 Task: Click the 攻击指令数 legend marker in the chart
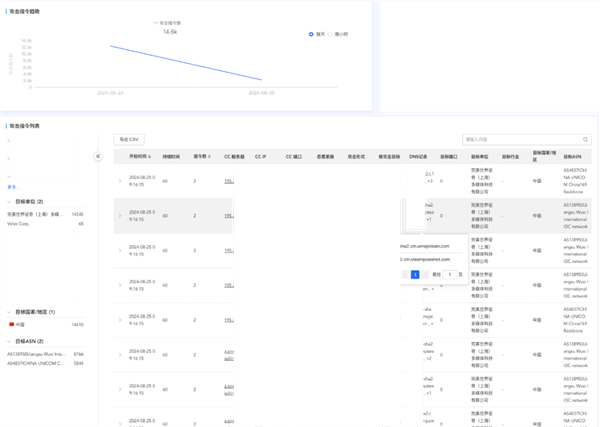pos(156,23)
